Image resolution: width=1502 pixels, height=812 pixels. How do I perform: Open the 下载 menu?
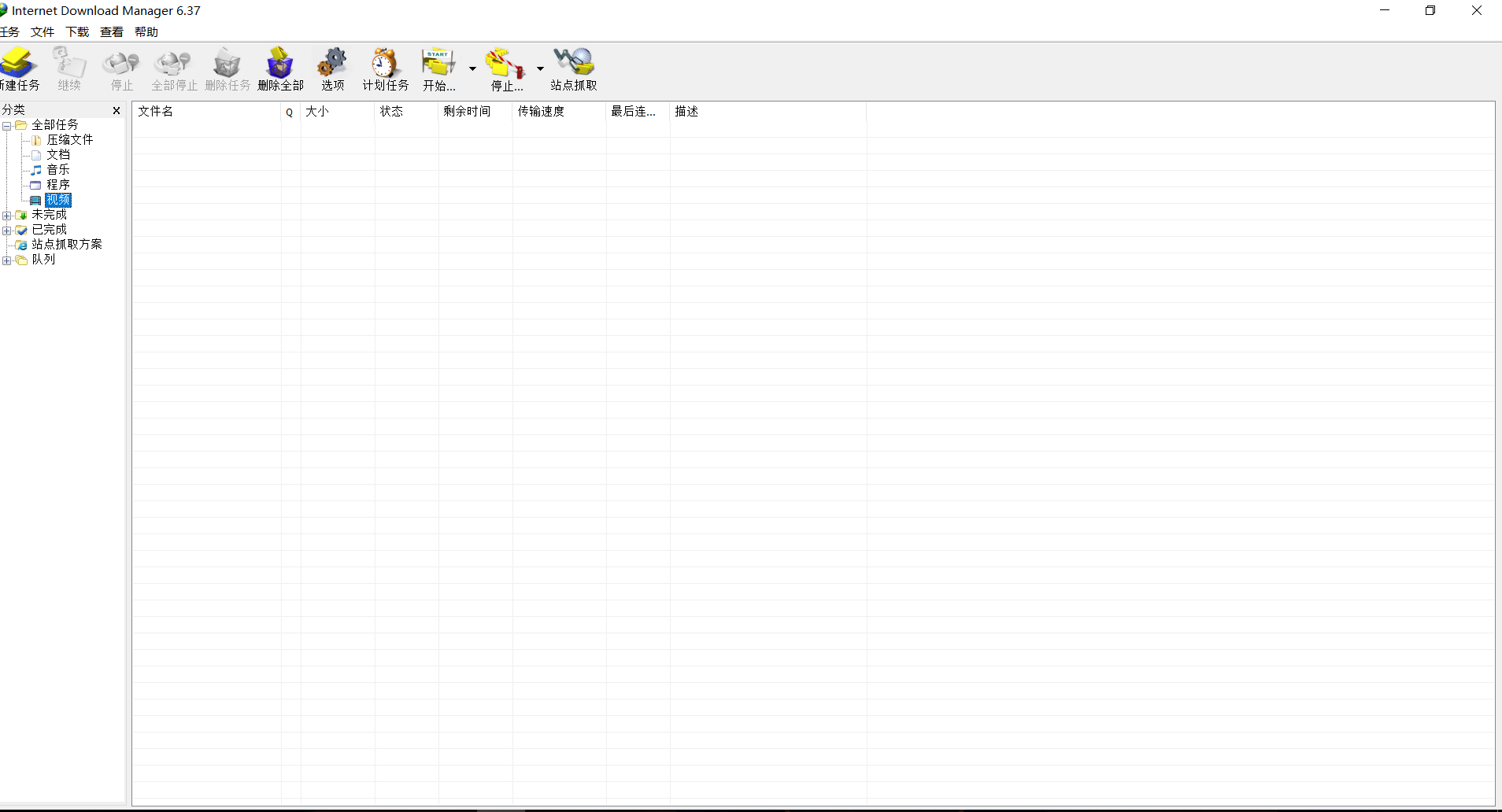[77, 31]
